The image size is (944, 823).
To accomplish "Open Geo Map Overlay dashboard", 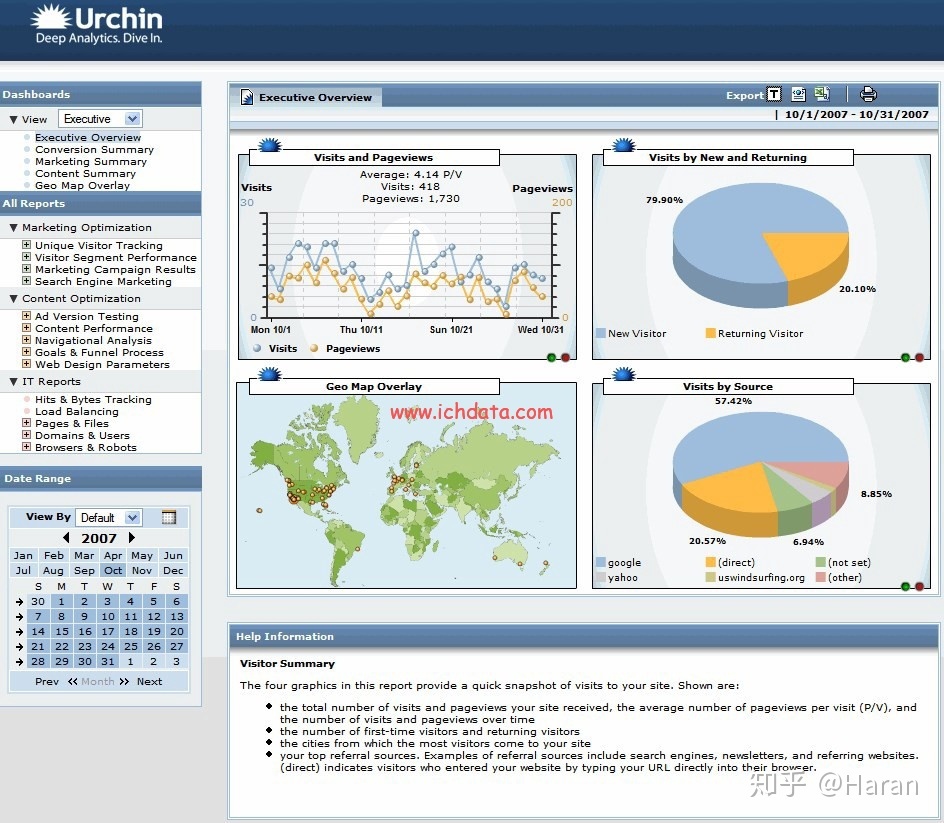I will (x=82, y=185).
